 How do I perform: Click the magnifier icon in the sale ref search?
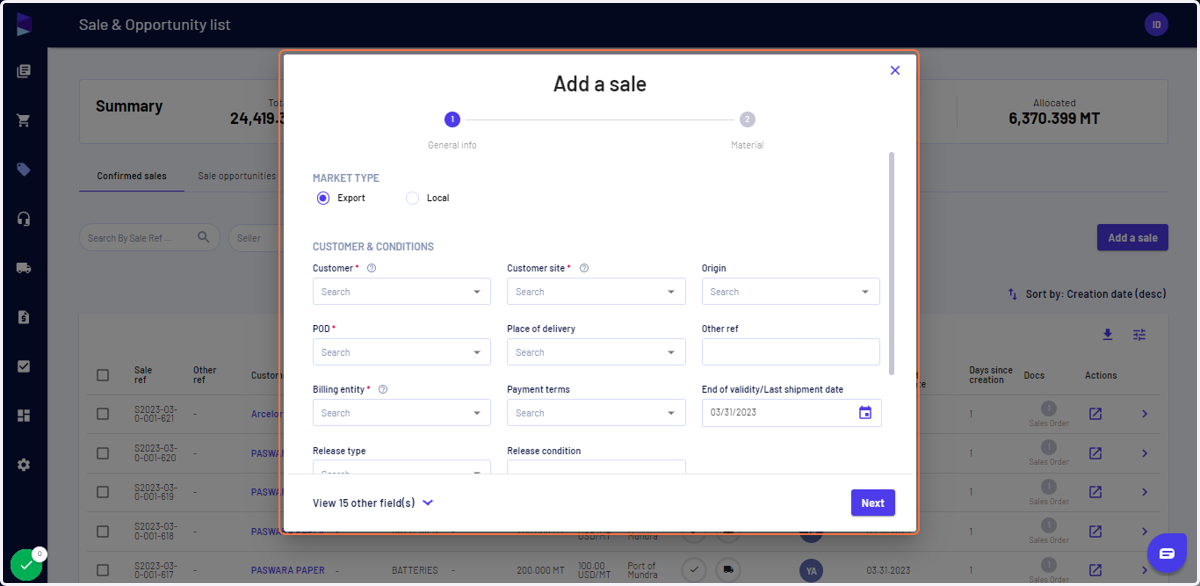pos(204,237)
